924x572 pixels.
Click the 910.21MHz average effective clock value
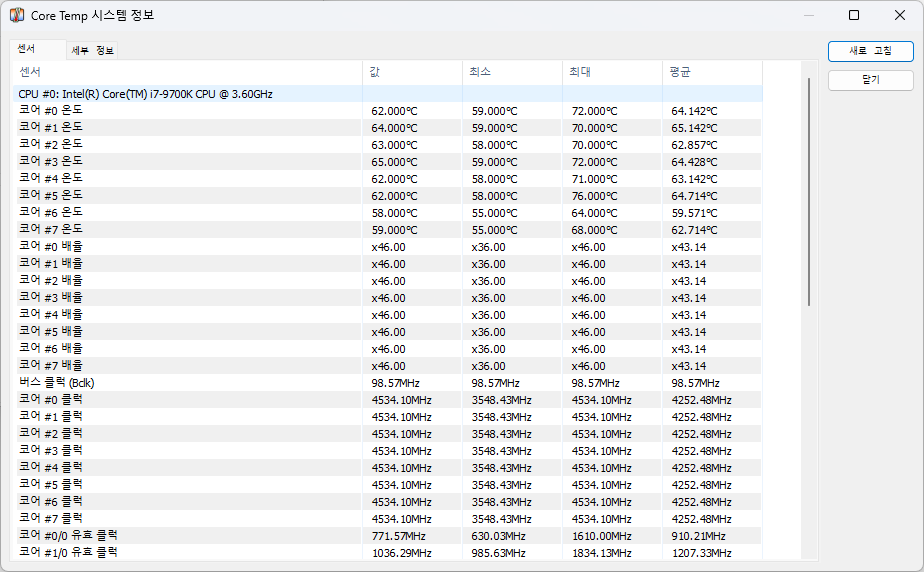point(699,536)
